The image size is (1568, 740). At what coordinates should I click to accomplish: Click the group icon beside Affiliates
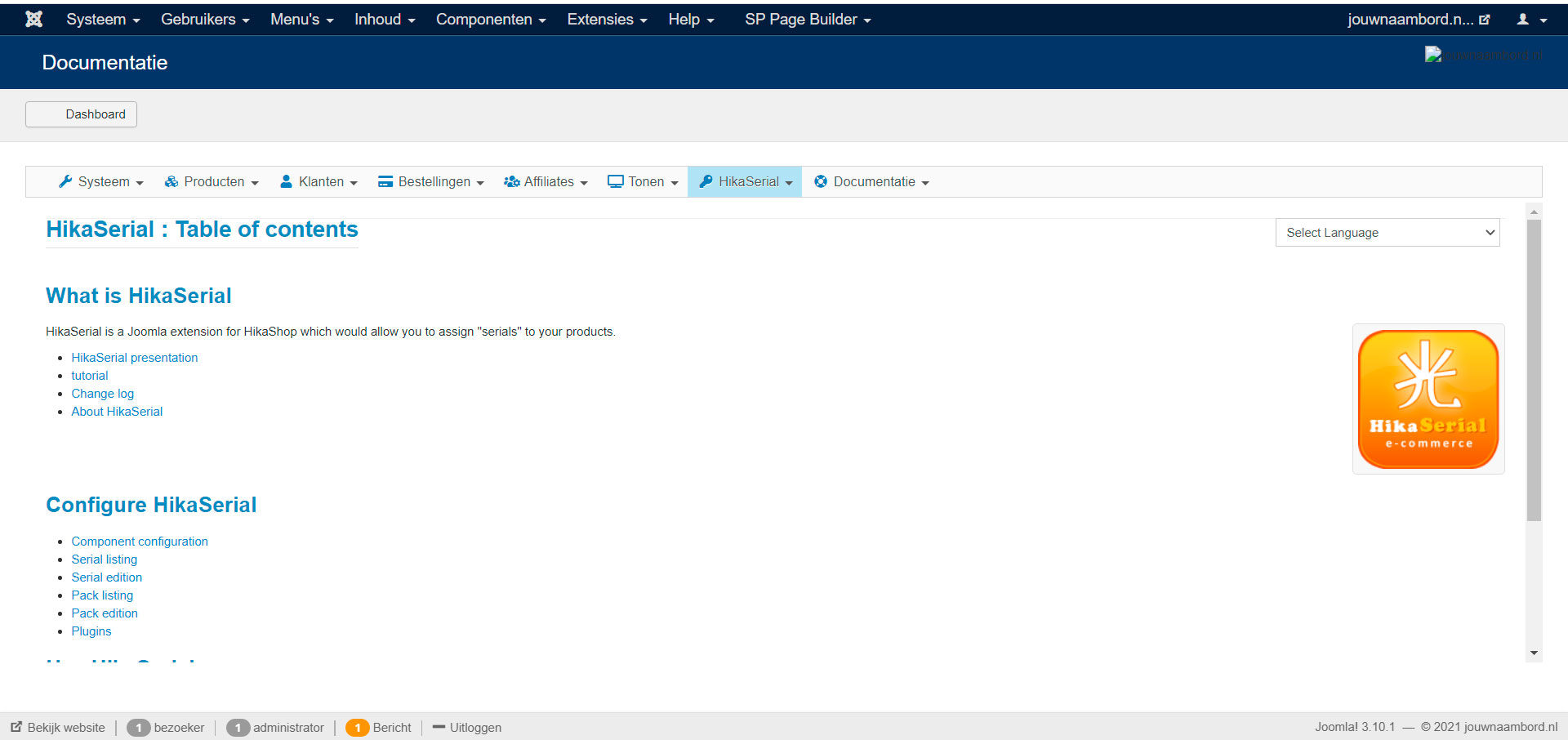pos(512,181)
